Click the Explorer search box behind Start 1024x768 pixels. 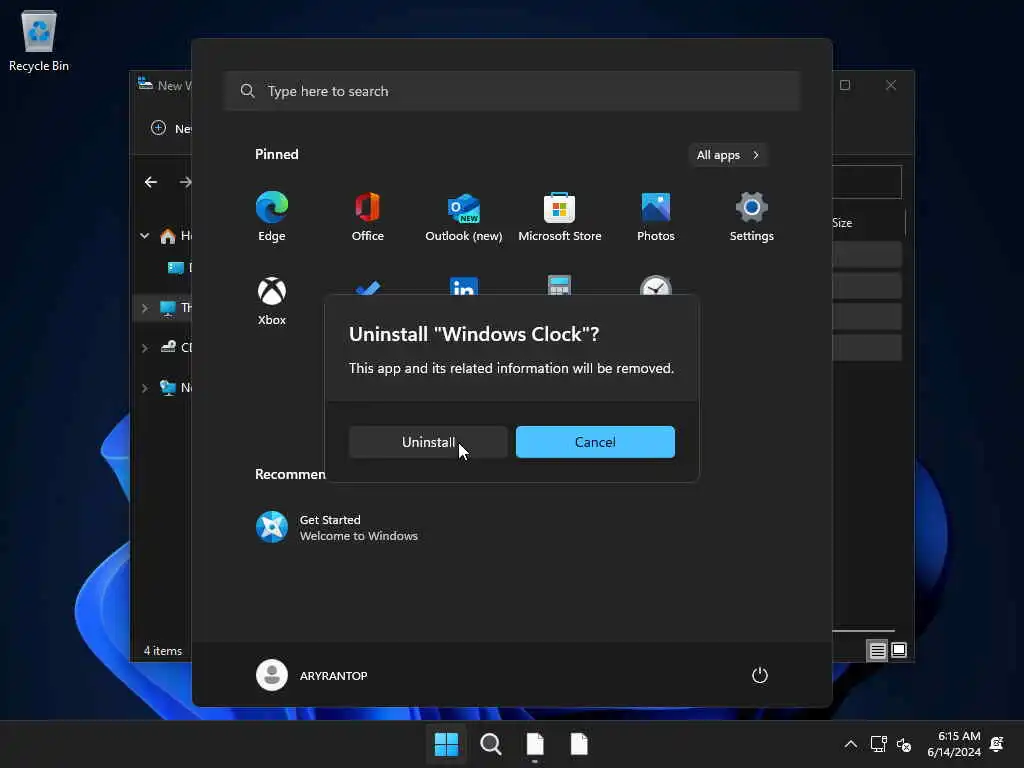pos(867,182)
